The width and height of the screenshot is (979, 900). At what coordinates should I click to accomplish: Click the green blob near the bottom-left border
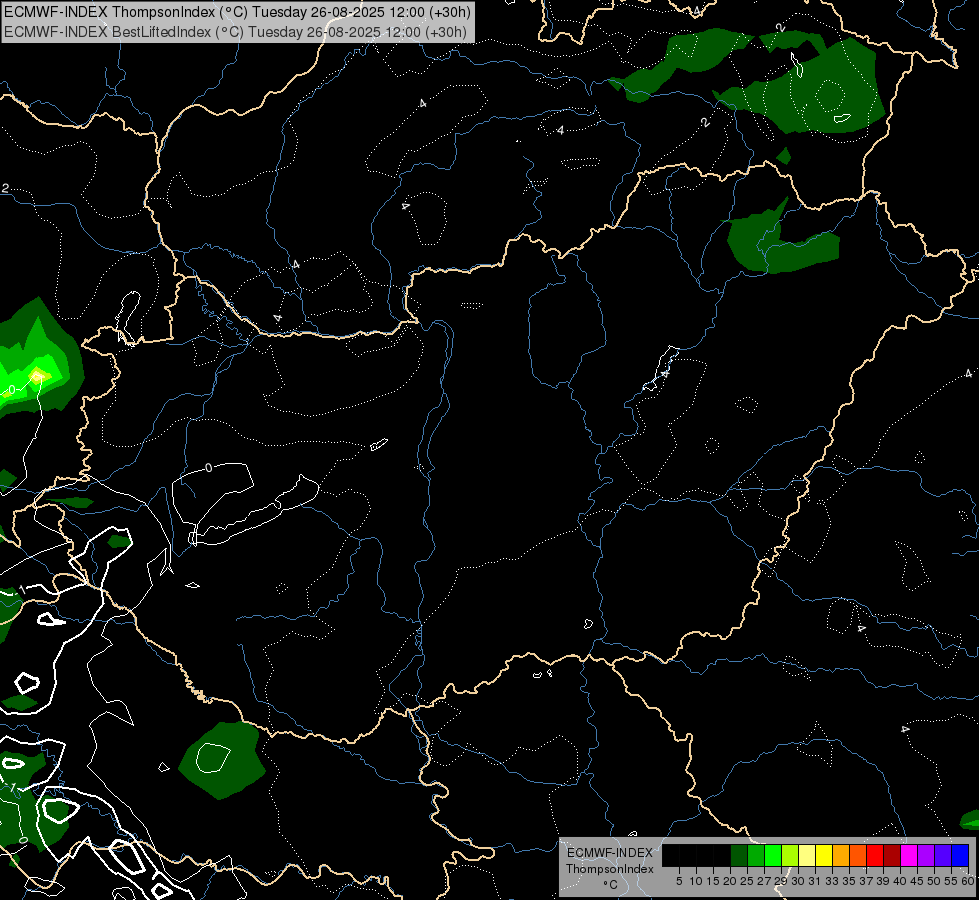[222, 760]
